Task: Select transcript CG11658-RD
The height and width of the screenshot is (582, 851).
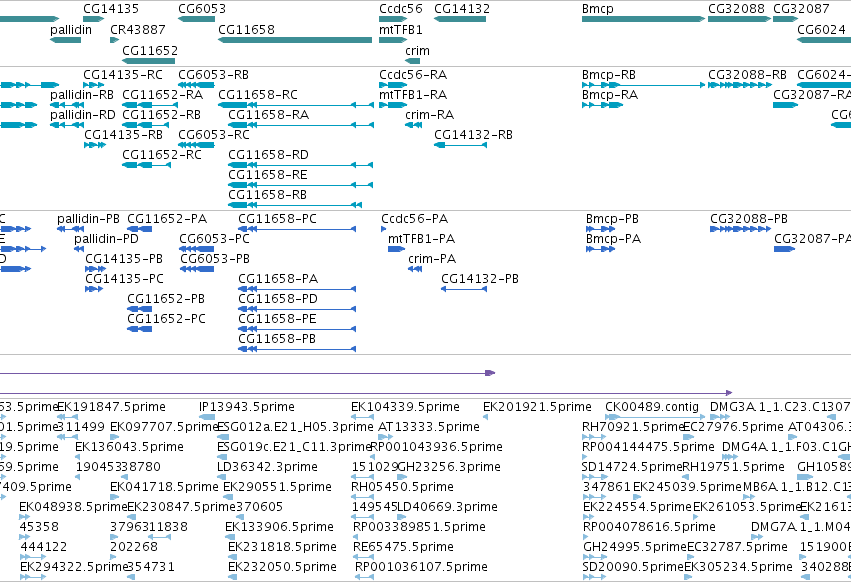Action: point(301,165)
